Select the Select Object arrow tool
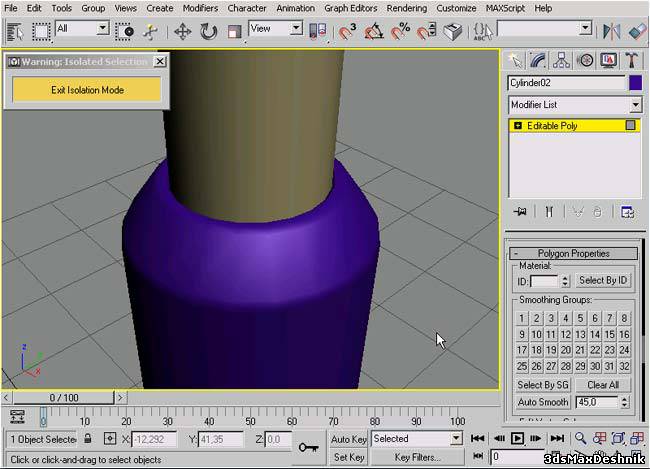 click(15, 32)
